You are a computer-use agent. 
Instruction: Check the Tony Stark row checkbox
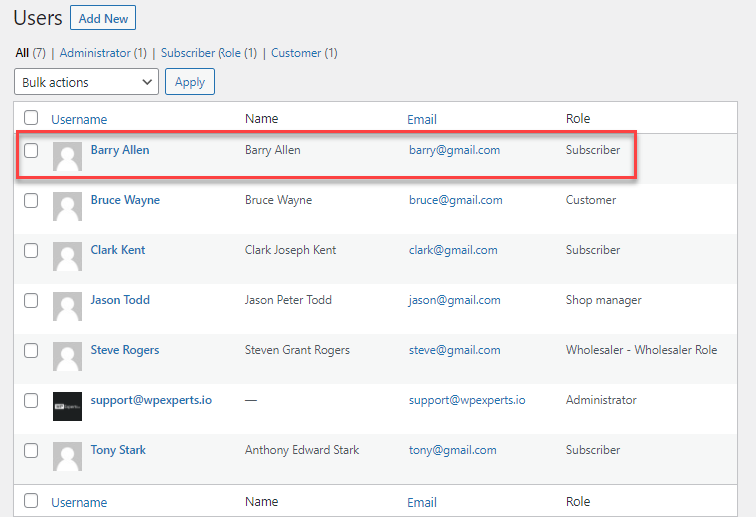tap(31, 450)
